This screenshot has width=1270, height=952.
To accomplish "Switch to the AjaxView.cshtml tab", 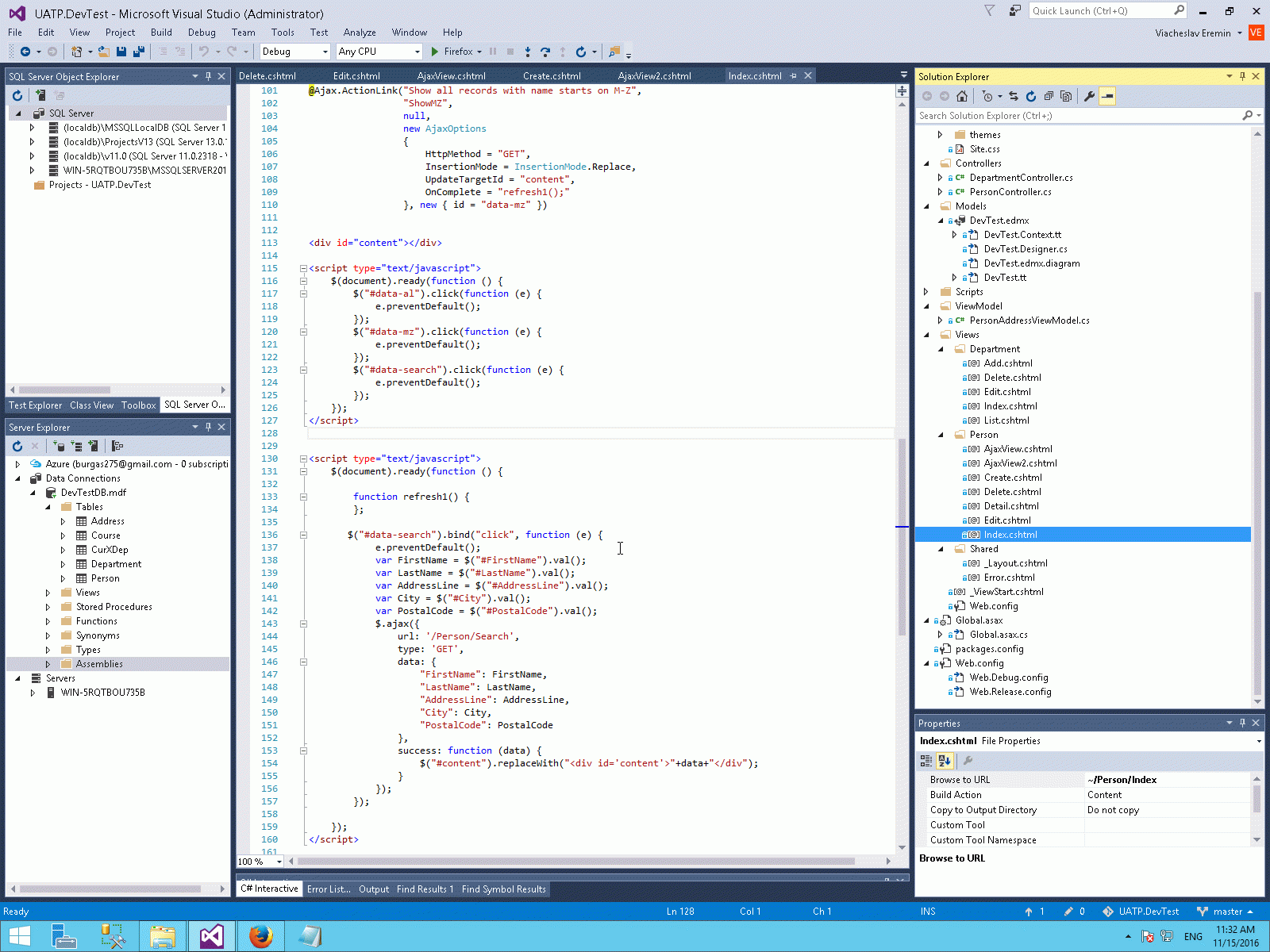I will coord(451,76).
